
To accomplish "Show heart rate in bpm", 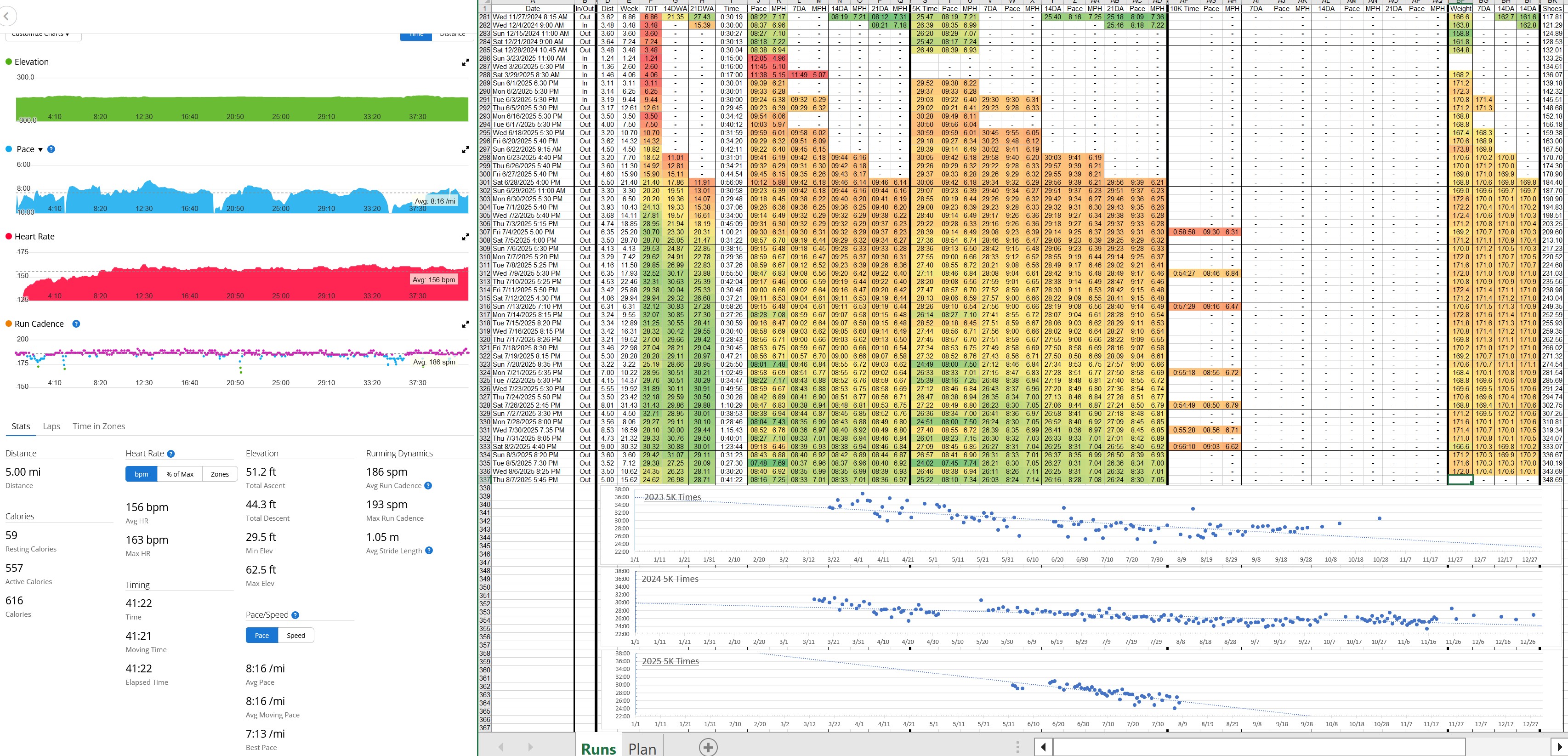I will [x=141, y=474].
